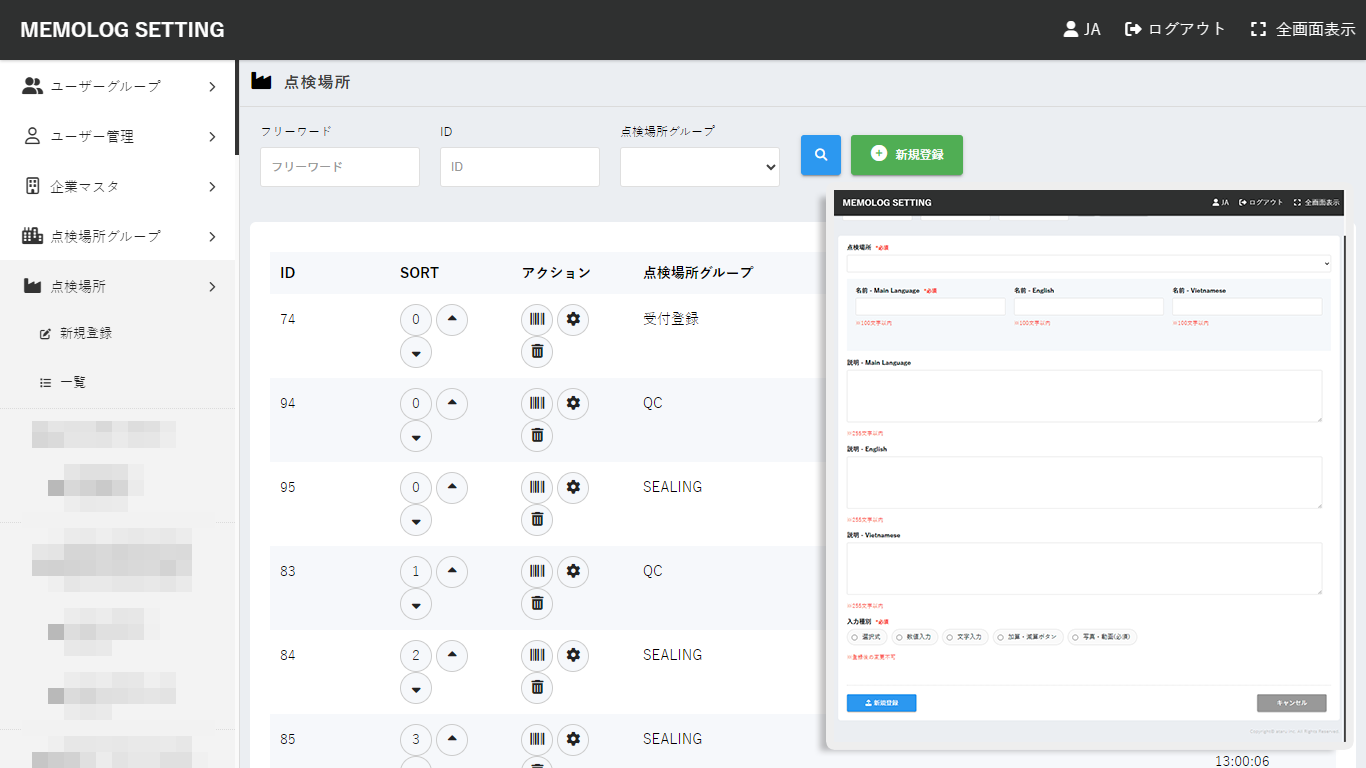The width and height of the screenshot is (1366, 768).
Task: Click the green 新規登録 button
Action: click(906, 155)
